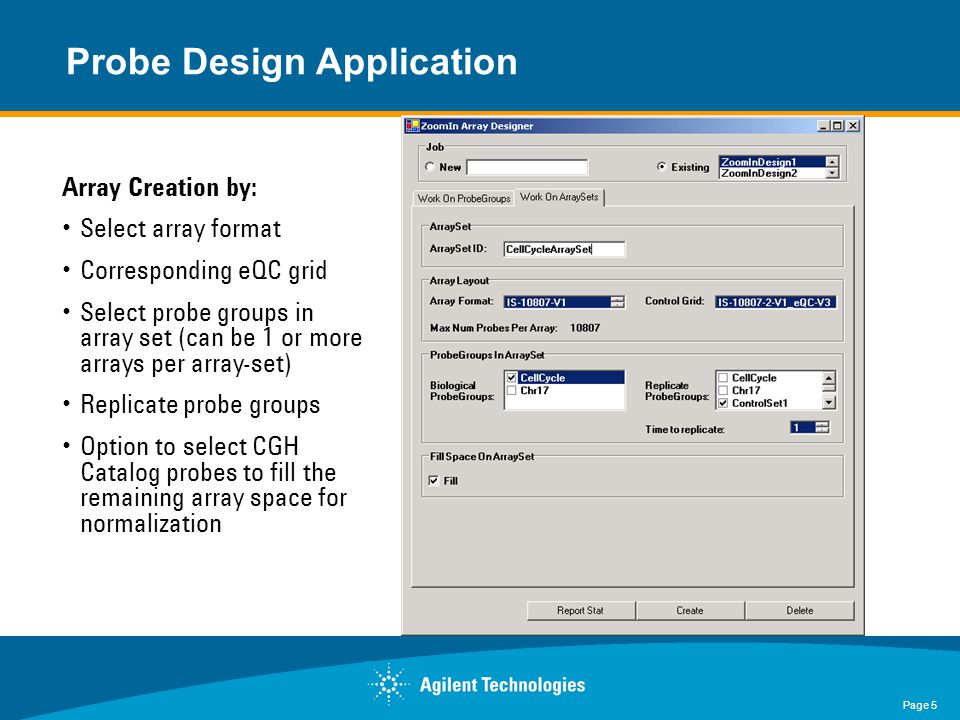Toggle the Fill checkbox

(x=433, y=481)
